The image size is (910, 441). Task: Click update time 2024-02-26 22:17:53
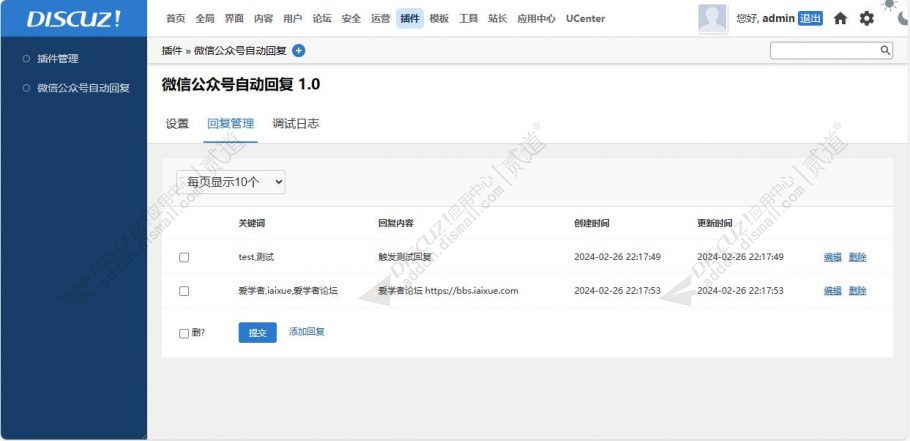(740, 291)
